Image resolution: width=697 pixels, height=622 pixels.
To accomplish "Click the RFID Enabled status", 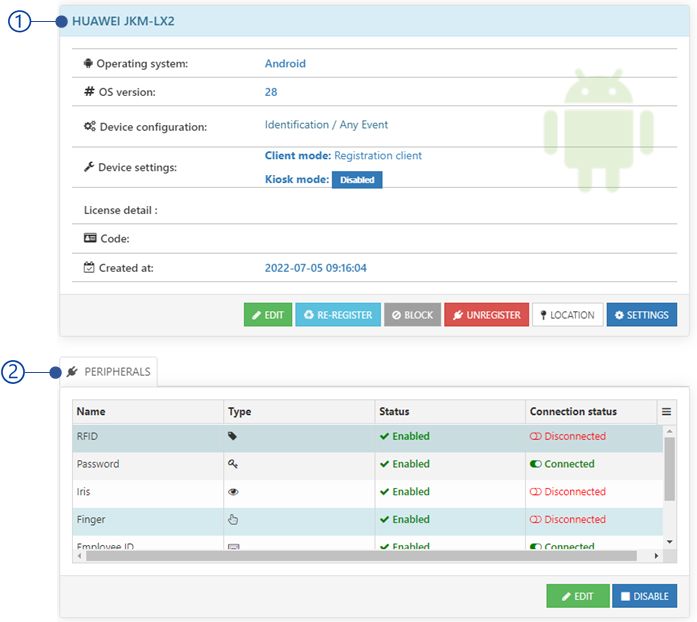I will pyautogui.click(x=405, y=436).
